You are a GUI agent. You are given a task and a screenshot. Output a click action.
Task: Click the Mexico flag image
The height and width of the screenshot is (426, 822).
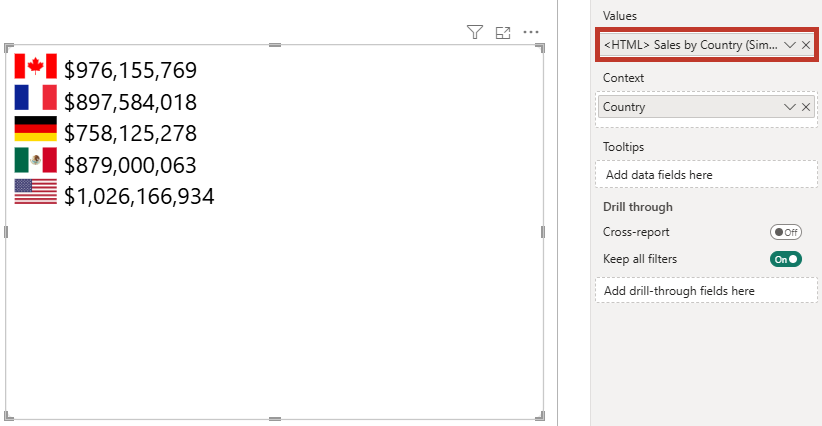click(36, 160)
